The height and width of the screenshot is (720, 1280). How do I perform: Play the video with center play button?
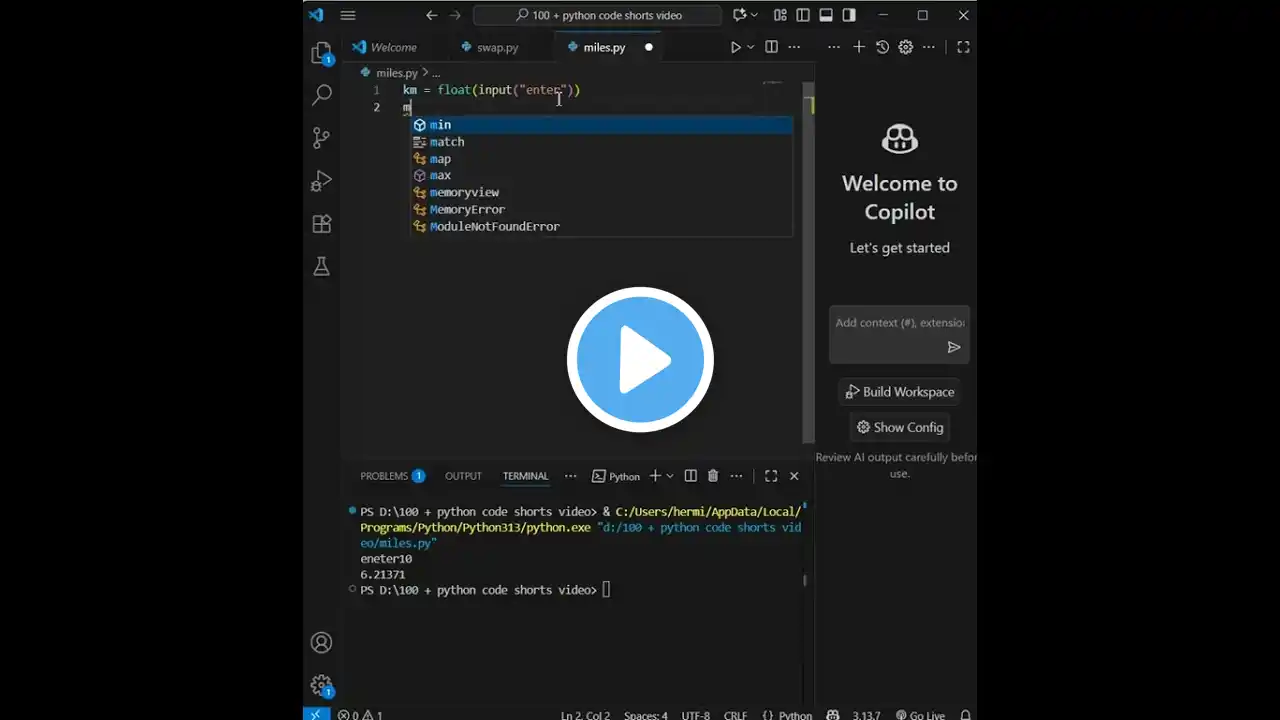tap(640, 360)
